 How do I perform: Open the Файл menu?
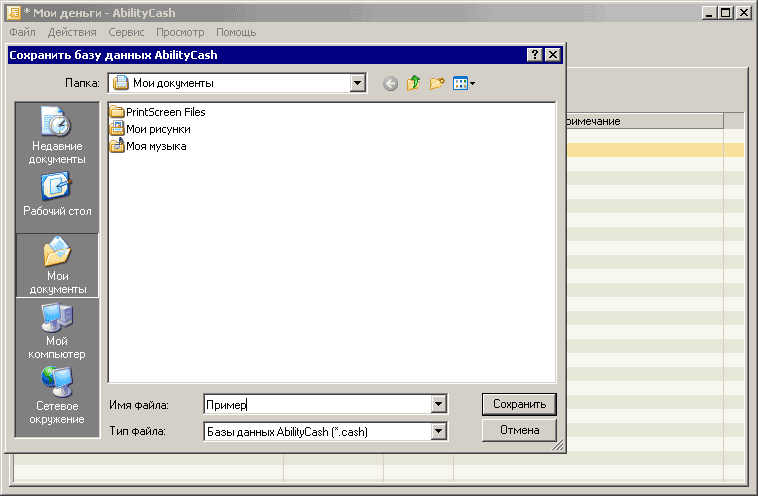(22, 32)
